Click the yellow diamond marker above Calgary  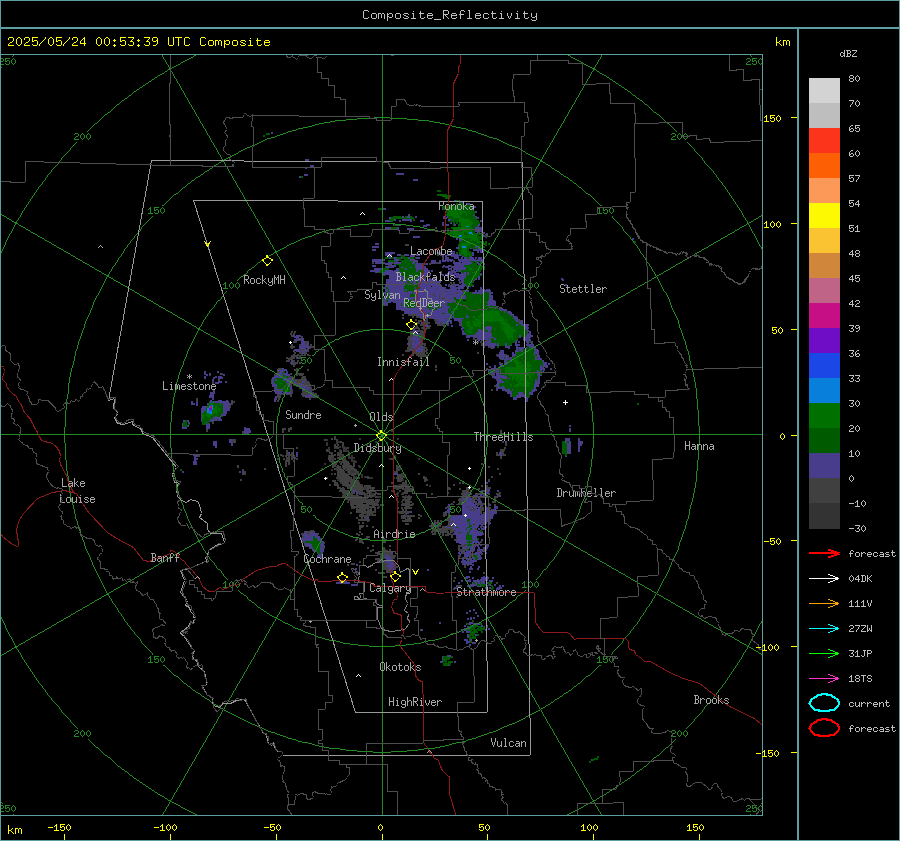pos(395,576)
